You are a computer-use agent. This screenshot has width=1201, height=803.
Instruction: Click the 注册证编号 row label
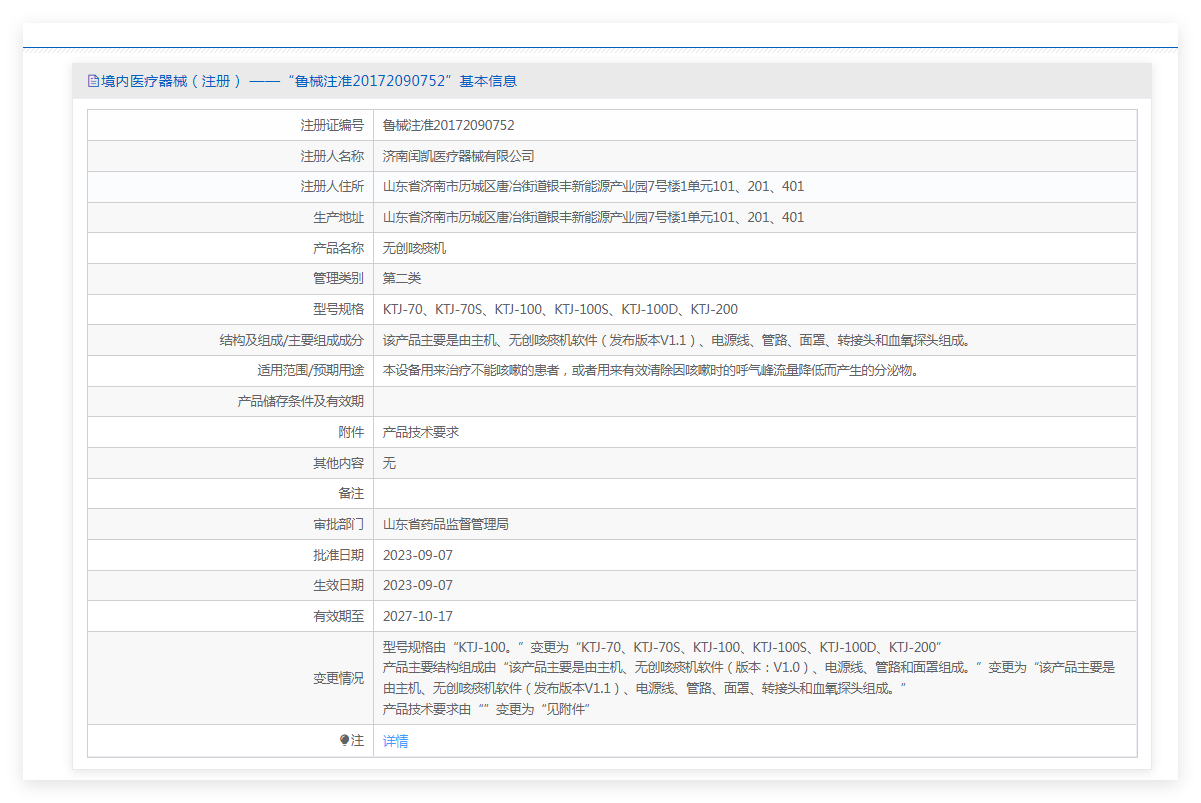coord(332,125)
